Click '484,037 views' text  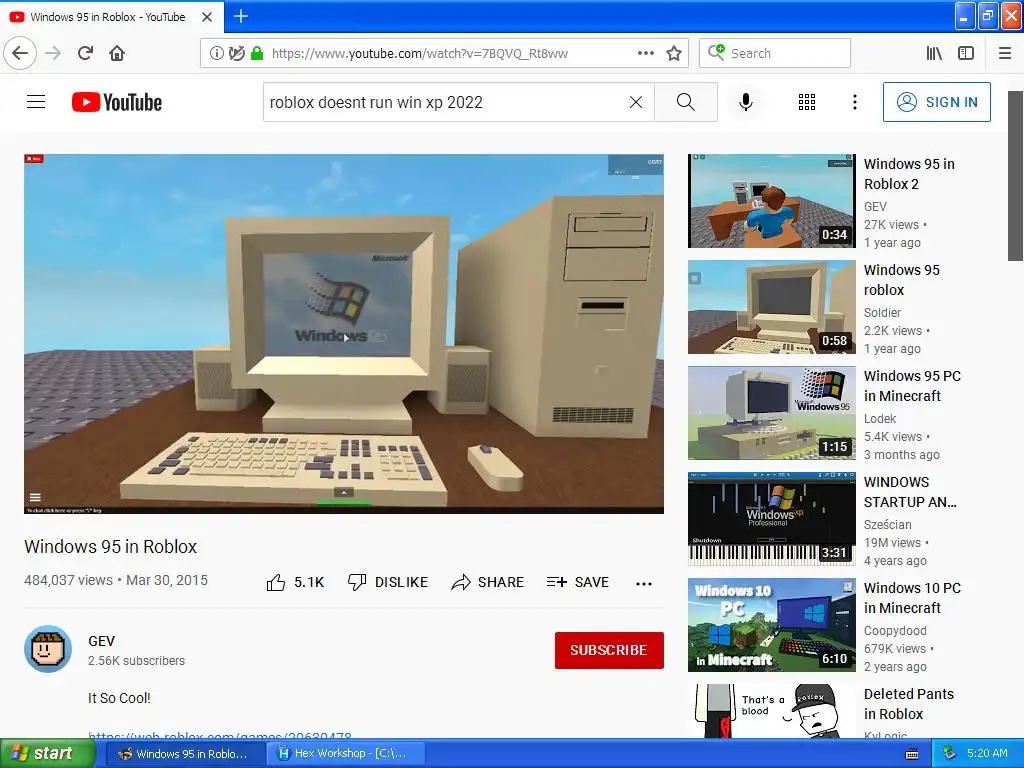click(68, 580)
